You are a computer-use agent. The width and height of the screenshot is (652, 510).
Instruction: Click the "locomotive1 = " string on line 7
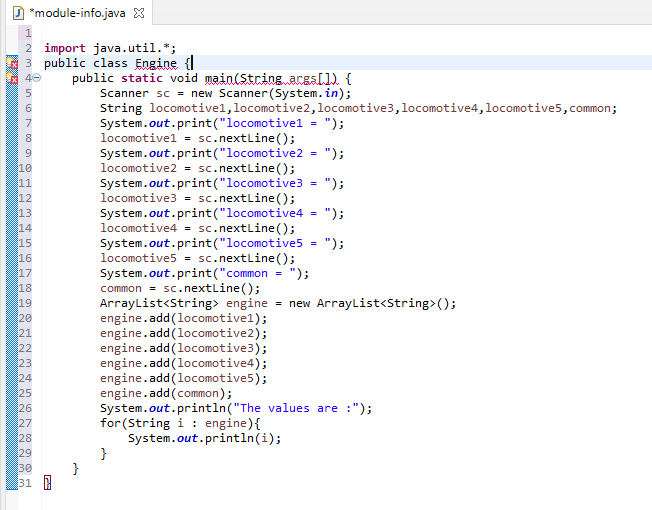point(275,123)
